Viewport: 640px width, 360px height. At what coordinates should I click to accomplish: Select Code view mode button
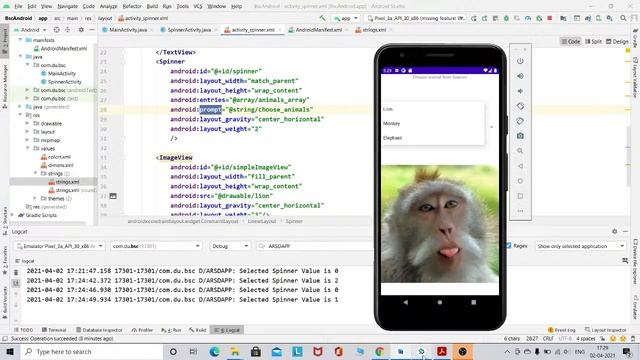click(x=570, y=41)
